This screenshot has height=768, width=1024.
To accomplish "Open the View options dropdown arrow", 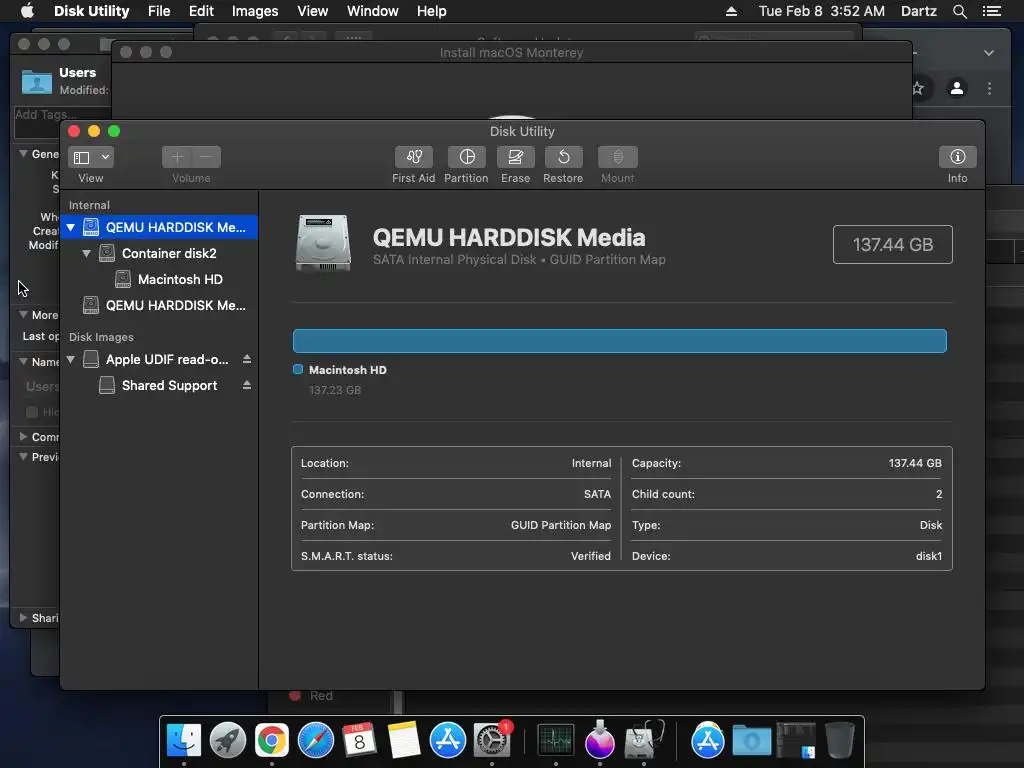I will 105,157.
